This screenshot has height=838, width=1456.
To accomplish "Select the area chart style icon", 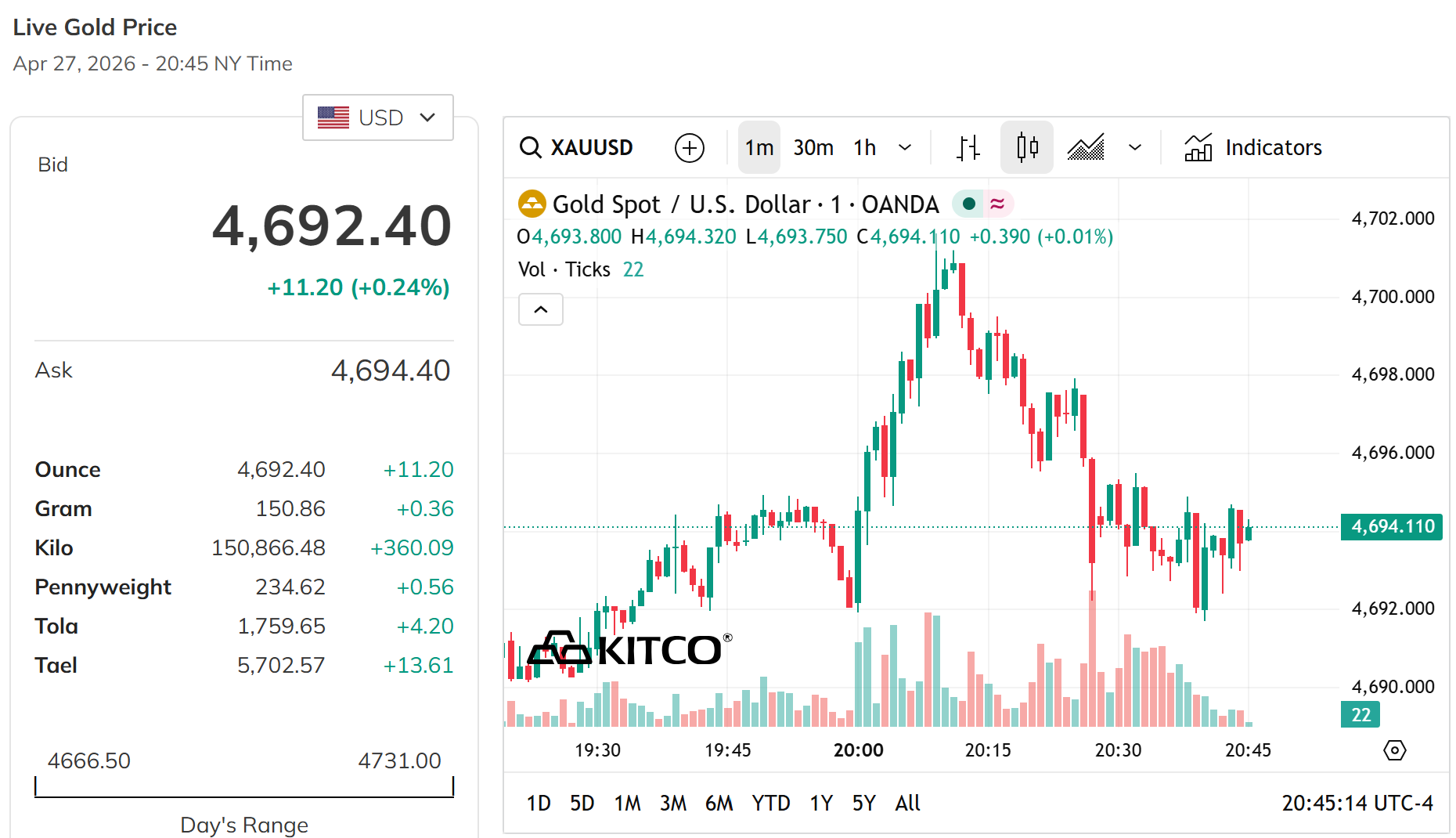I will pyautogui.click(x=1086, y=147).
